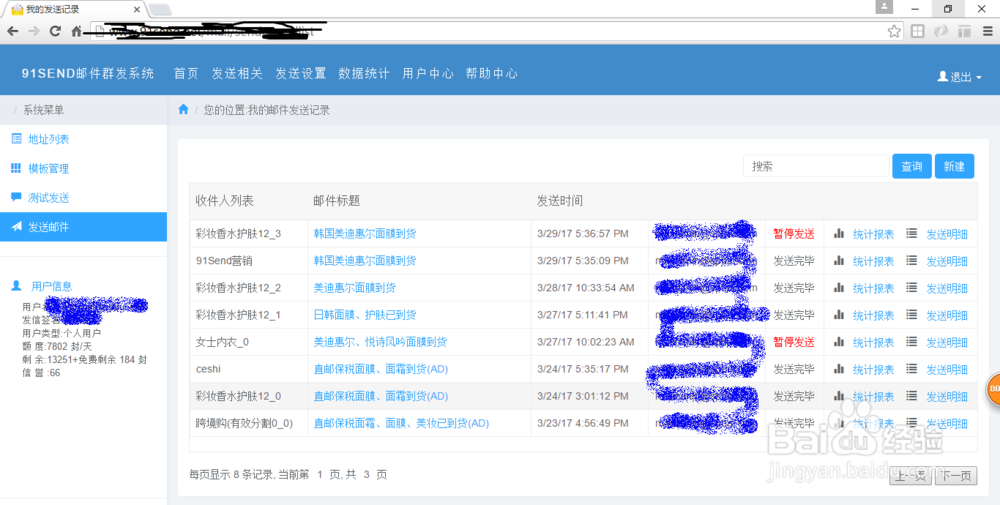Click the breadcrumb home icon

[183, 110]
